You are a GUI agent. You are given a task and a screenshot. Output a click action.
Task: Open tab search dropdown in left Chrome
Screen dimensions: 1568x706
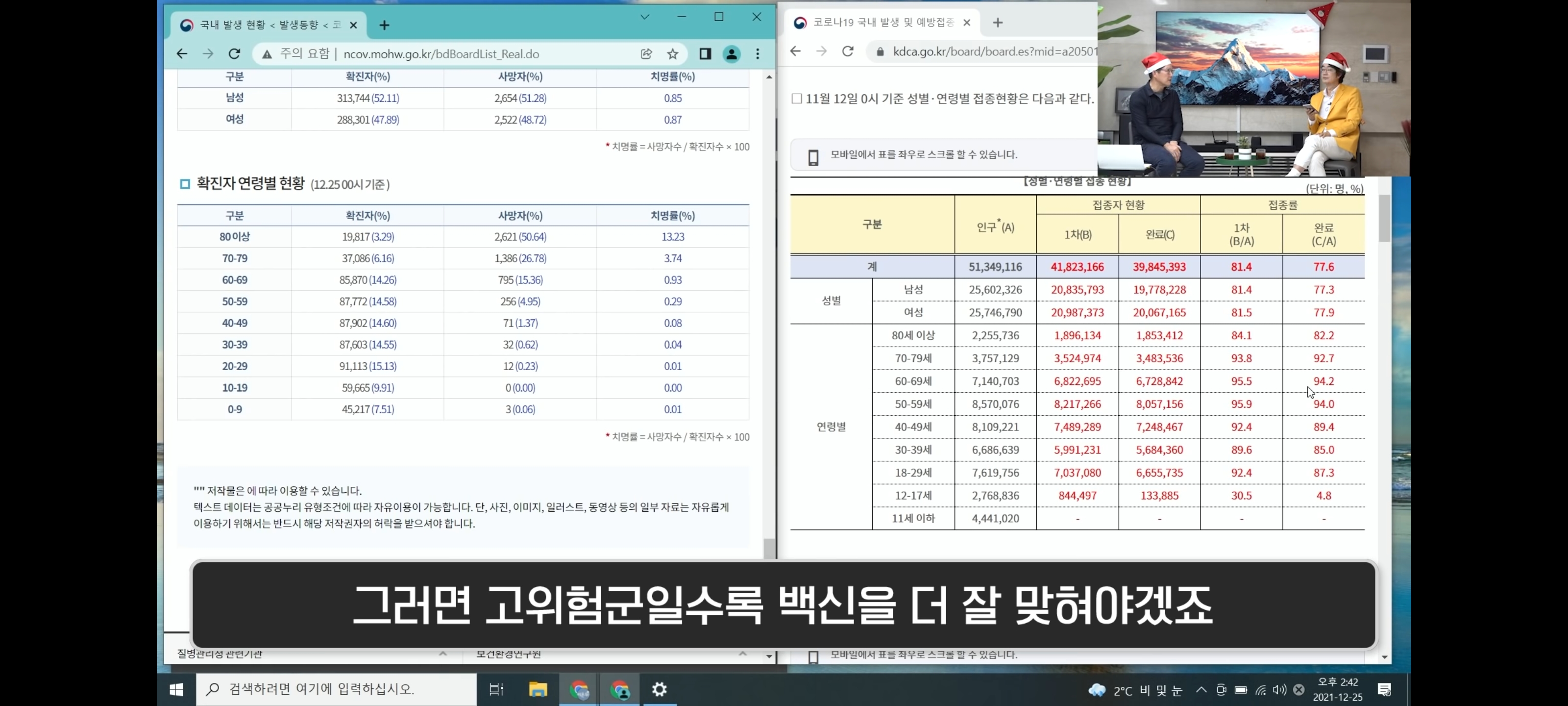tap(645, 17)
